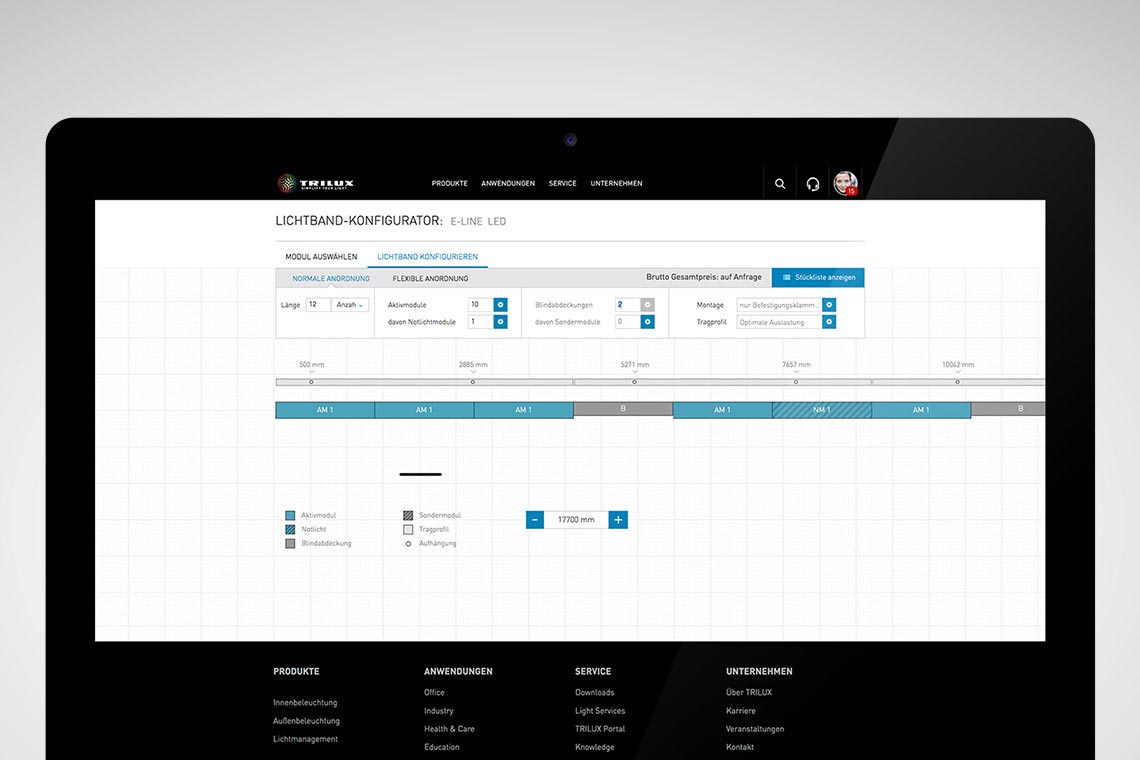Click the round blue button beside davon Sondermodule
Viewport: 1140px width, 760px height.
[647, 321]
